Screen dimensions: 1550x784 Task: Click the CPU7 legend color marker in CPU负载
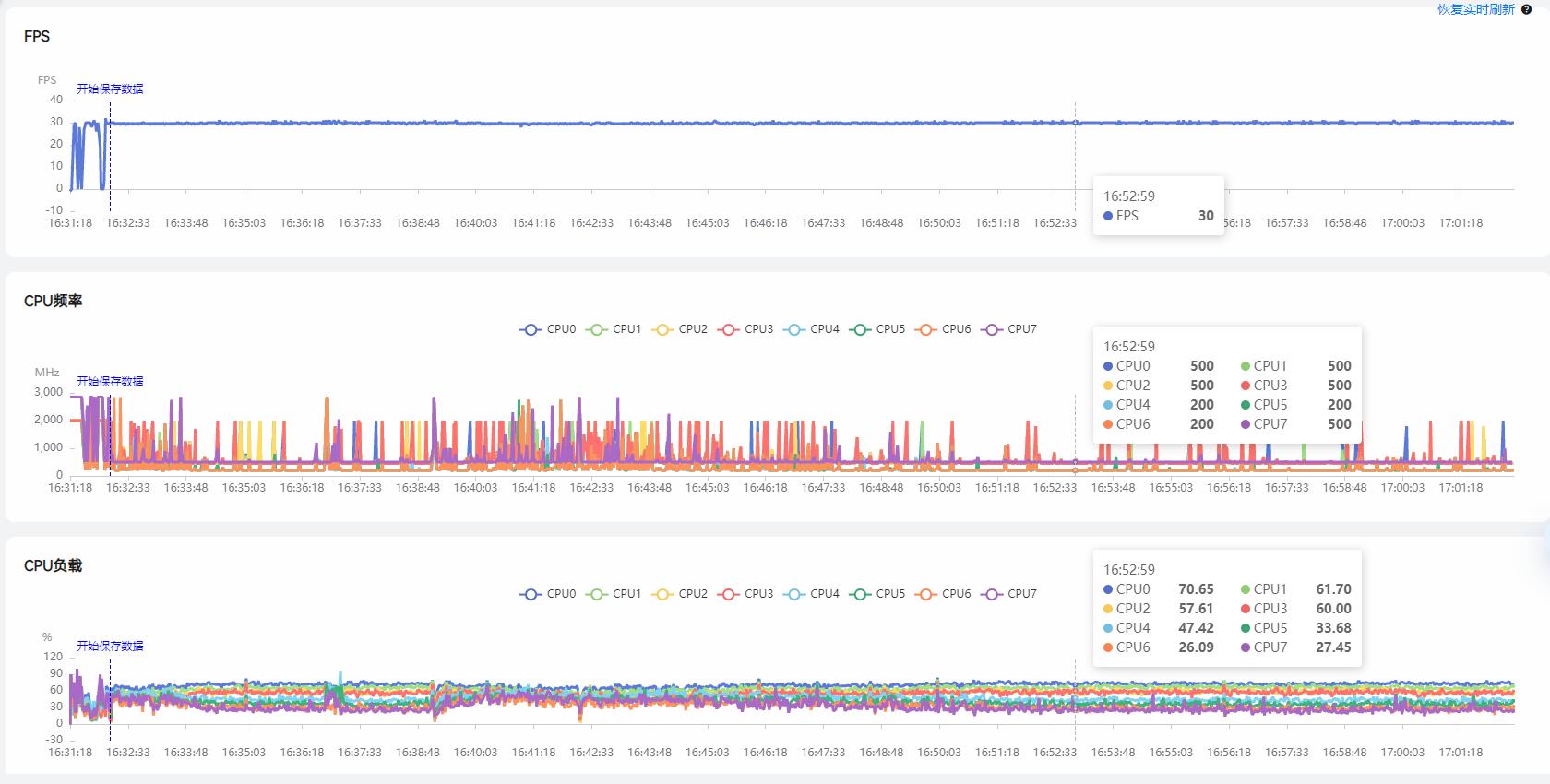[x=992, y=594]
